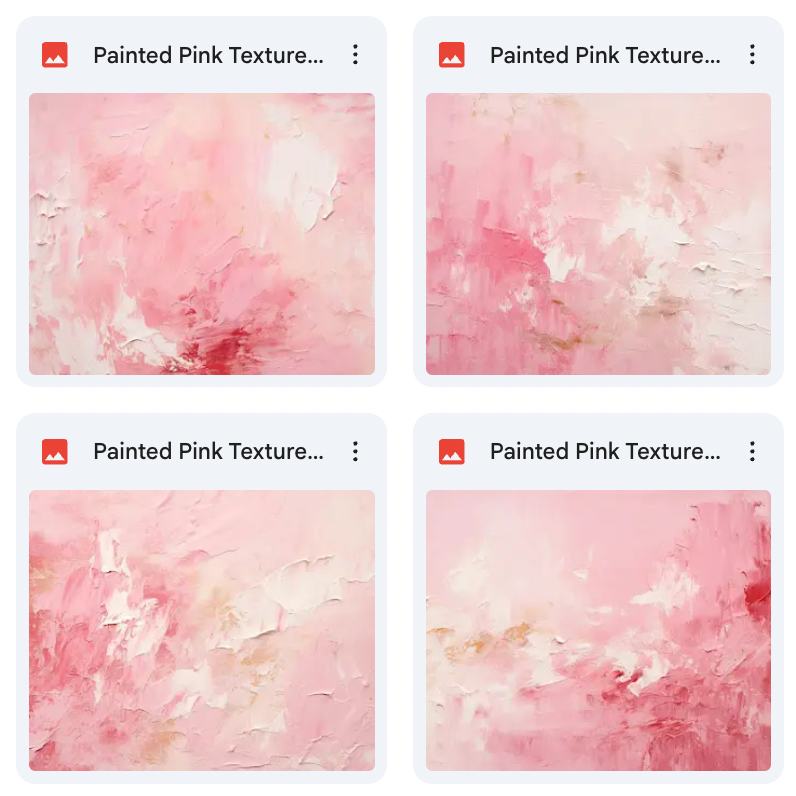796x796 pixels.
Task: Select bottom-left pink texture thumbnail preview
Action: click(x=202, y=631)
